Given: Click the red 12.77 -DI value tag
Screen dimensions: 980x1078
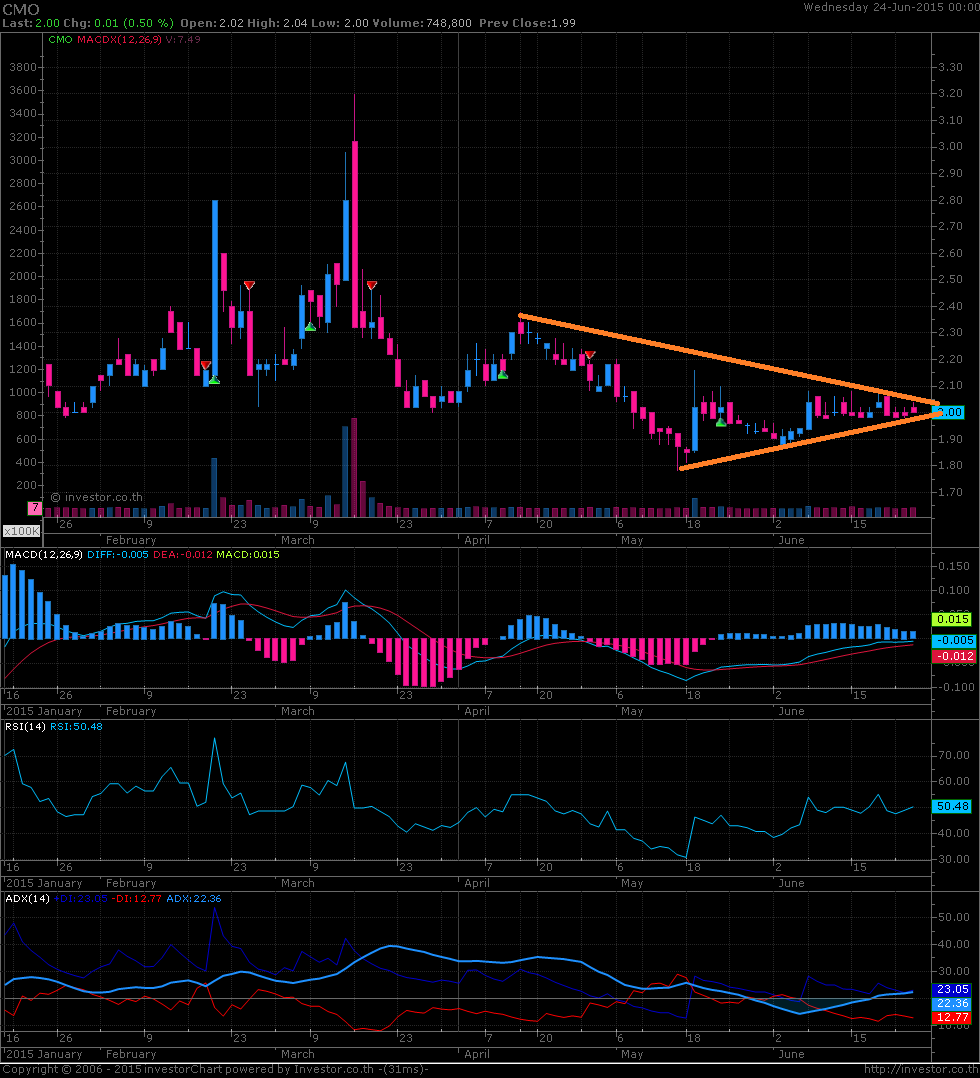Looking at the screenshot, I should click(952, 1017).
